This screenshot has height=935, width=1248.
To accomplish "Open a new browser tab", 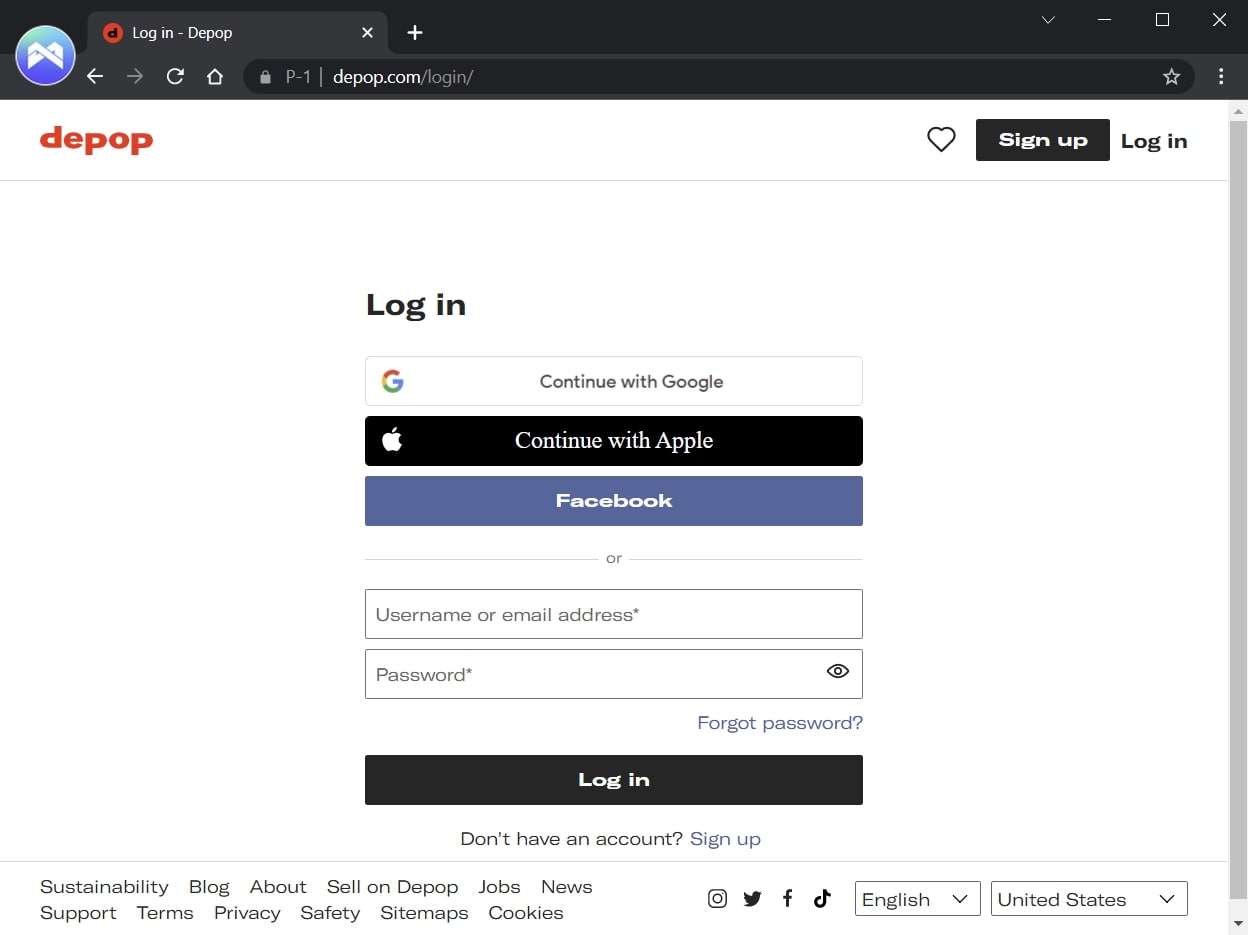I will [x=415, y=33].
